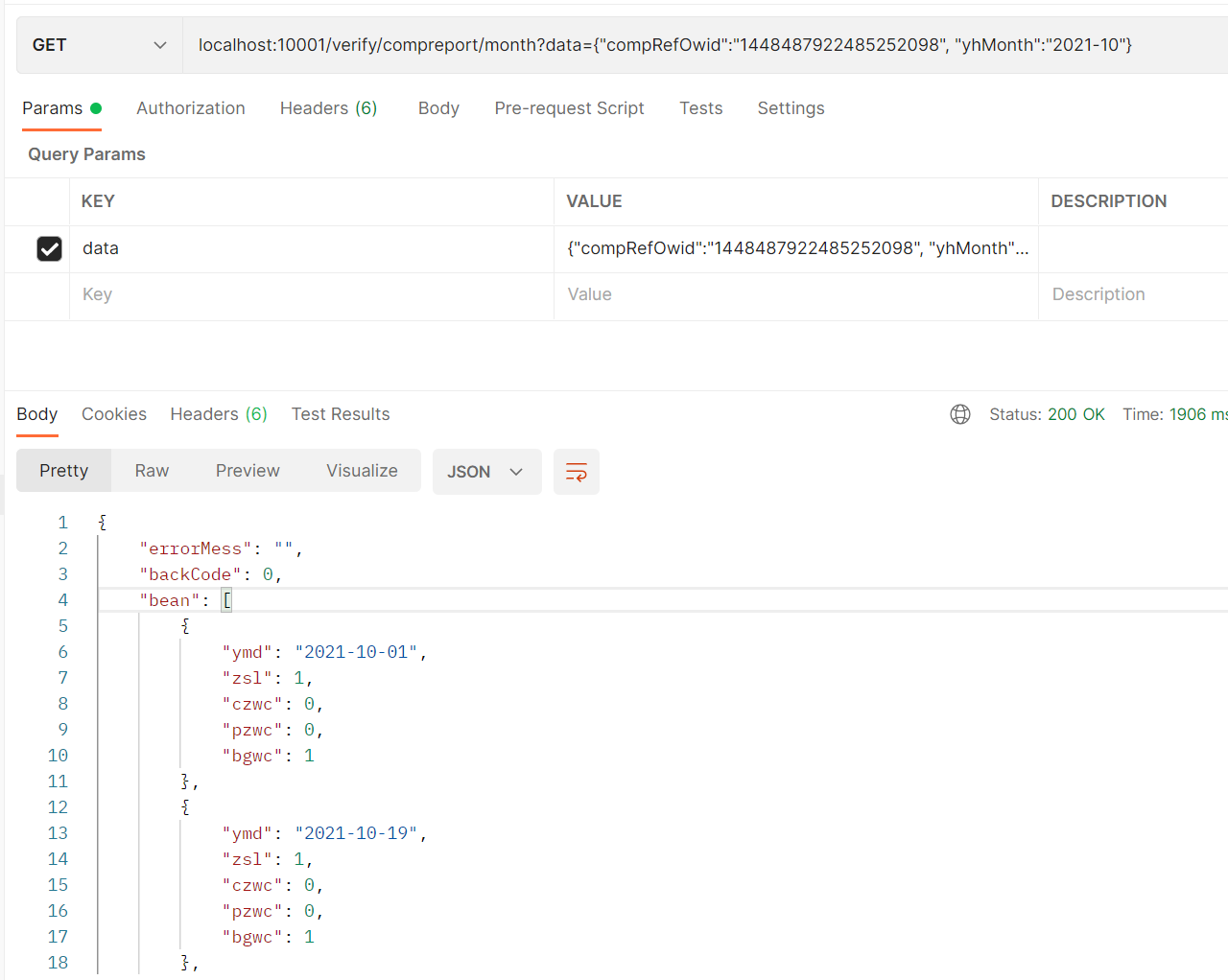1228x980 pixels.
Task: Open the JSON format dropdown
Action: tap(486, 472)
